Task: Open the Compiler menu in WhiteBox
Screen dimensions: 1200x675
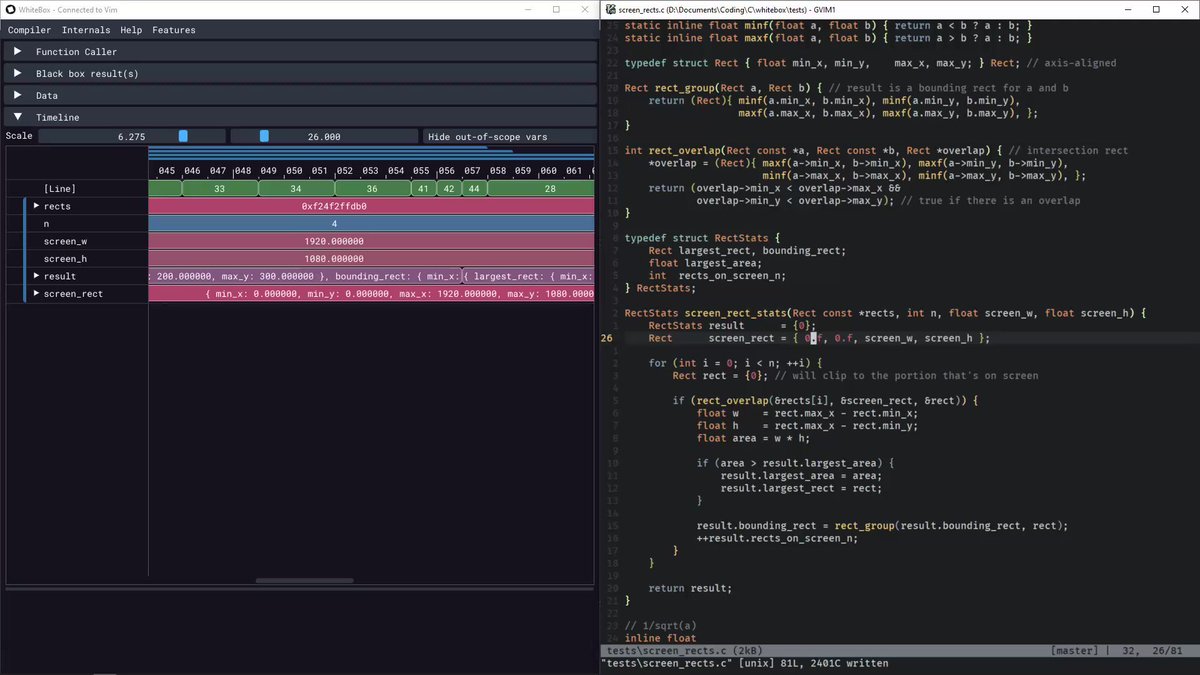Action: pyautogui.click(x=29, y=30)
